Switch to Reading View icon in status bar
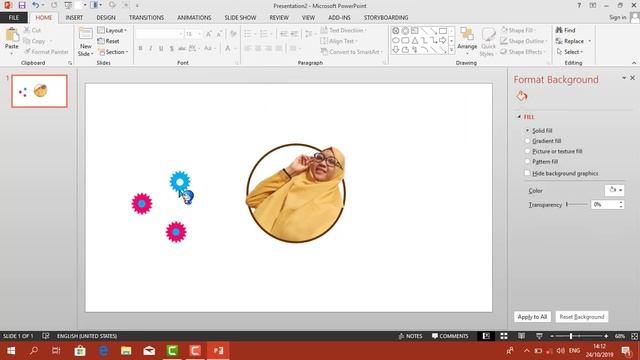Viewport: 640px width, 360px height. [521, 336]
